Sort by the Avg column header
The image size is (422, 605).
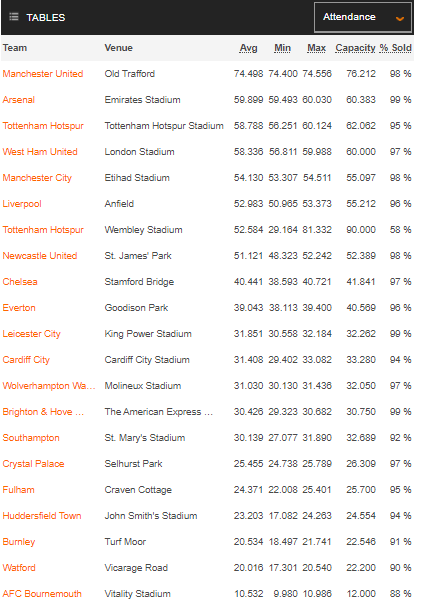pos(248,48)
